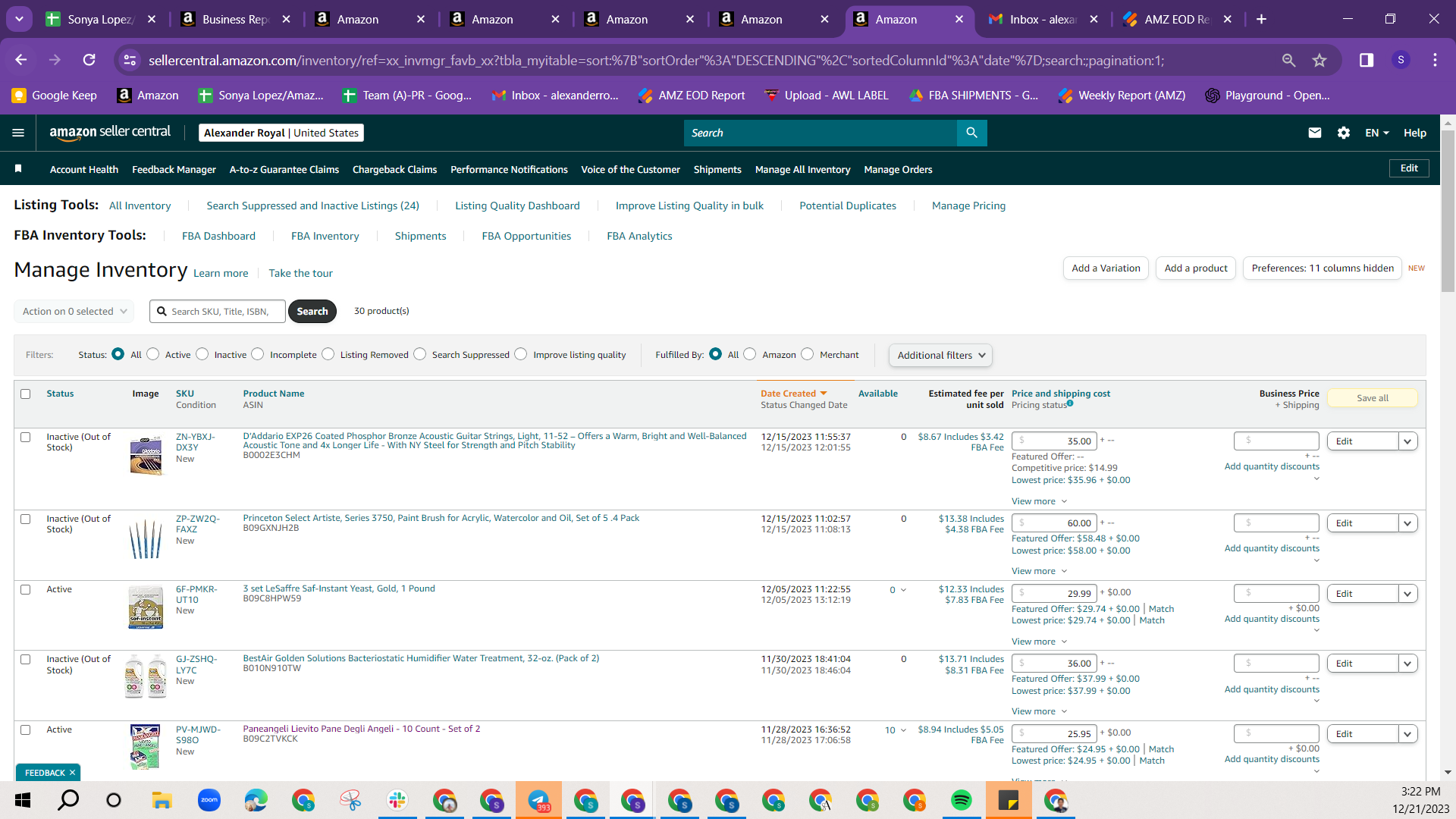Close the FEEDBACK tab with its X

tap(72, 773)
